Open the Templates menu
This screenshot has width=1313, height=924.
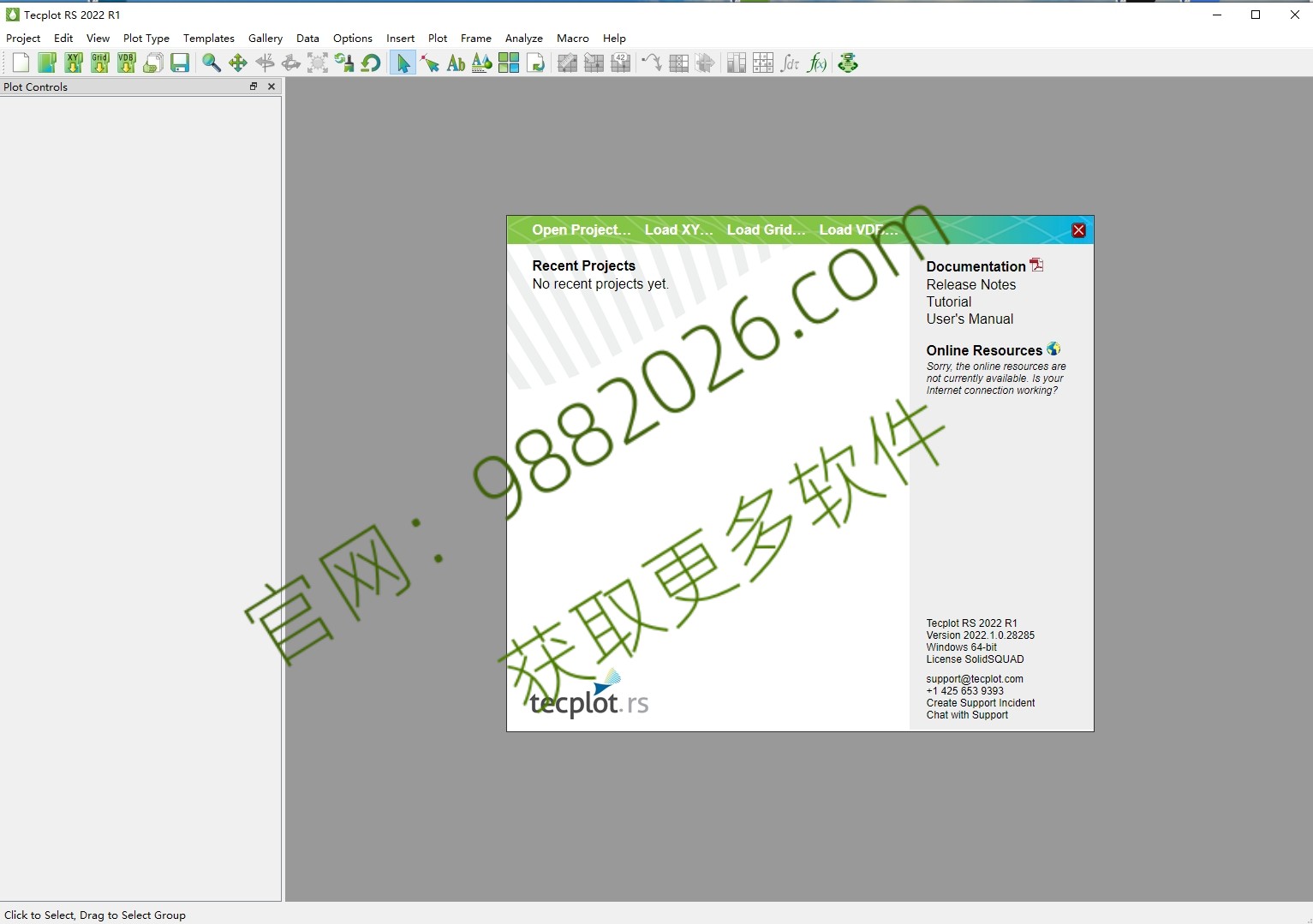pos(209,39)
